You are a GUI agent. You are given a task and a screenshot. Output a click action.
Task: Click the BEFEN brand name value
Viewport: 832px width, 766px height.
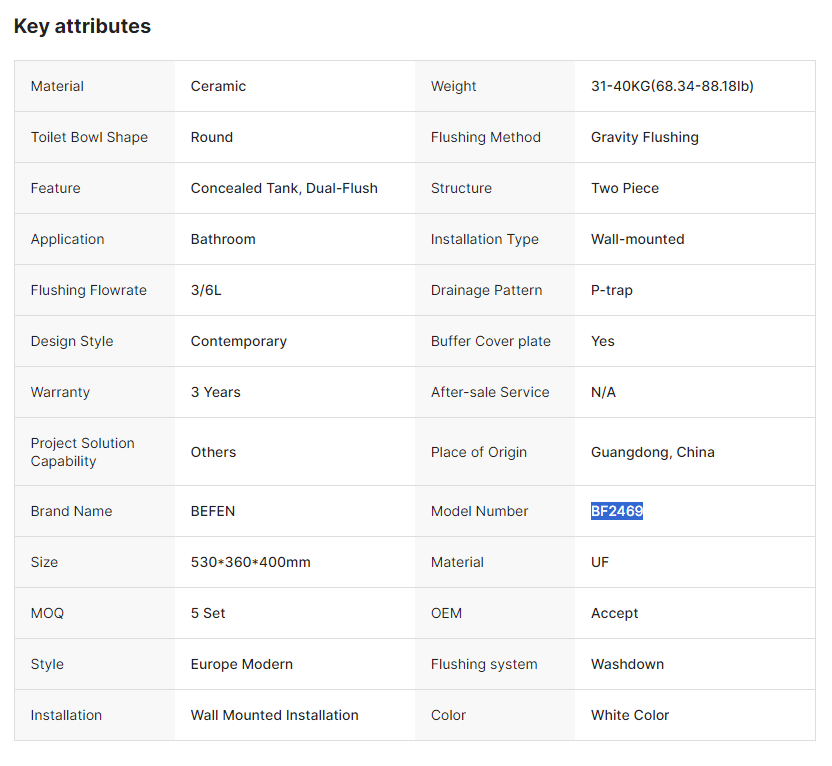coord(213,511)
